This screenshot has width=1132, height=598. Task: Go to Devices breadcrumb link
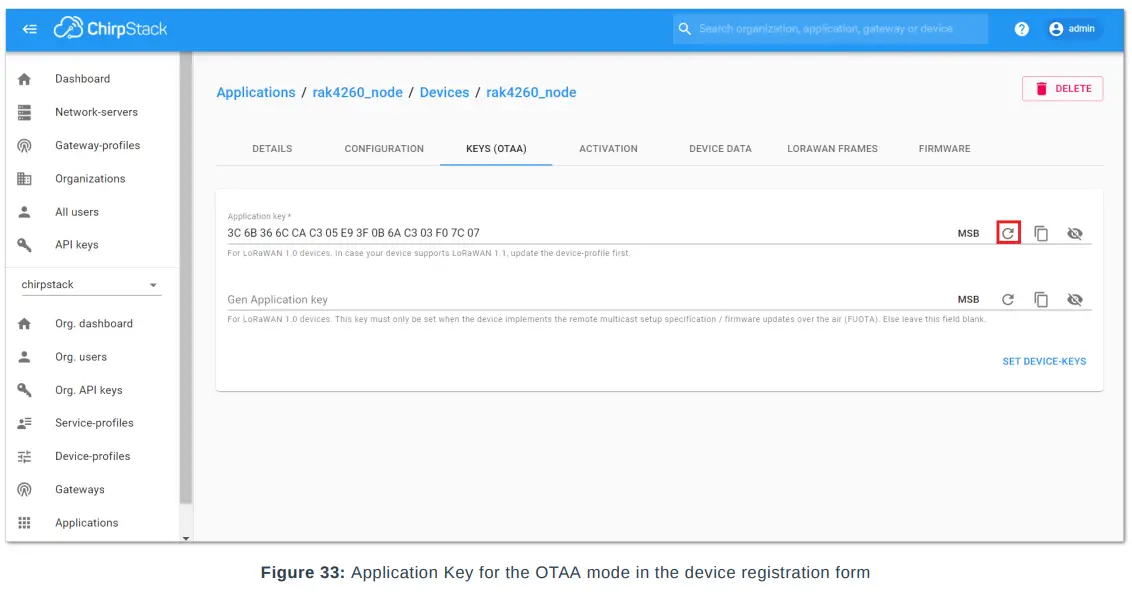click(444, 92)
